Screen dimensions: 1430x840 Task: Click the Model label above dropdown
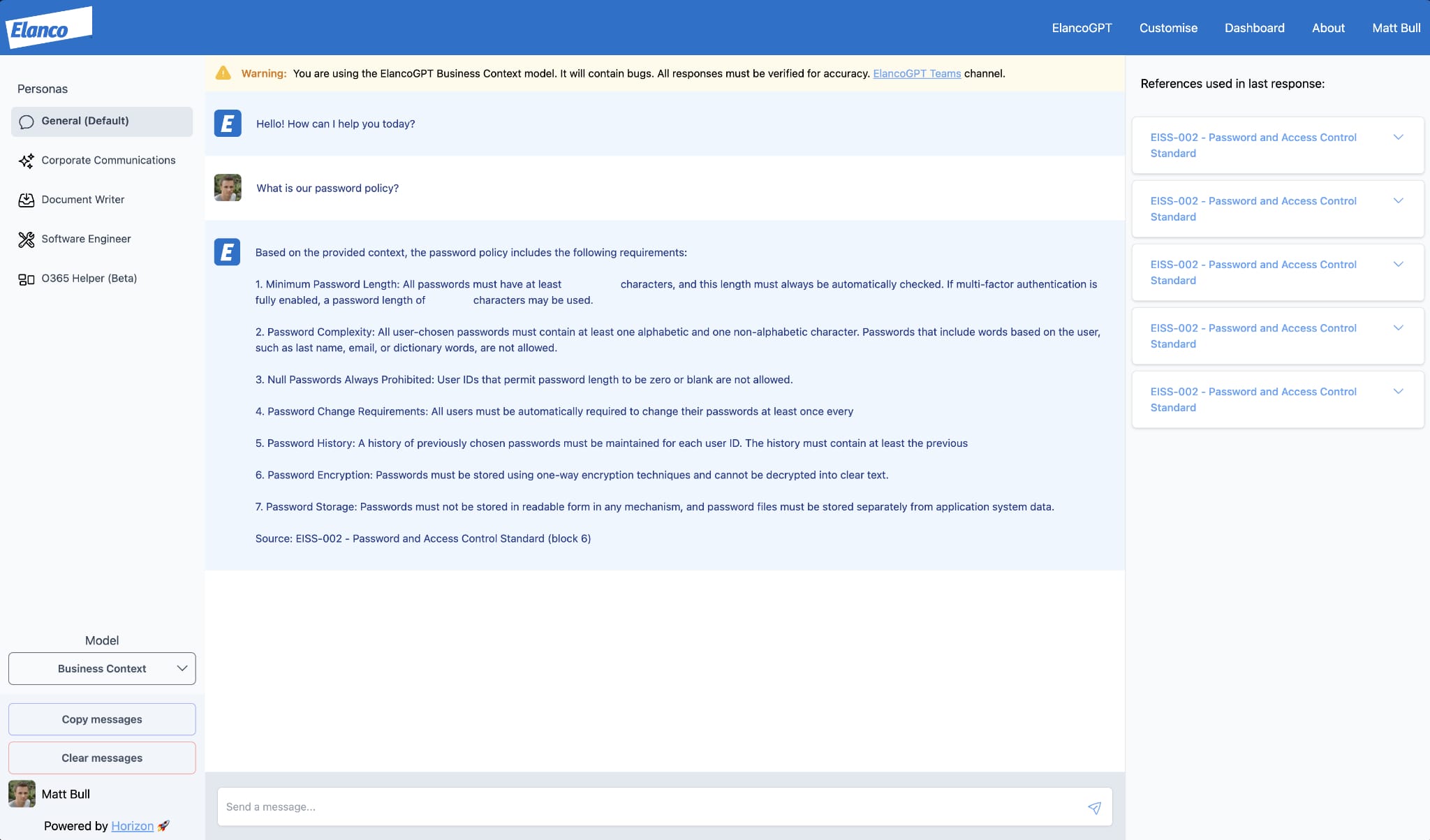click(102, 640)
